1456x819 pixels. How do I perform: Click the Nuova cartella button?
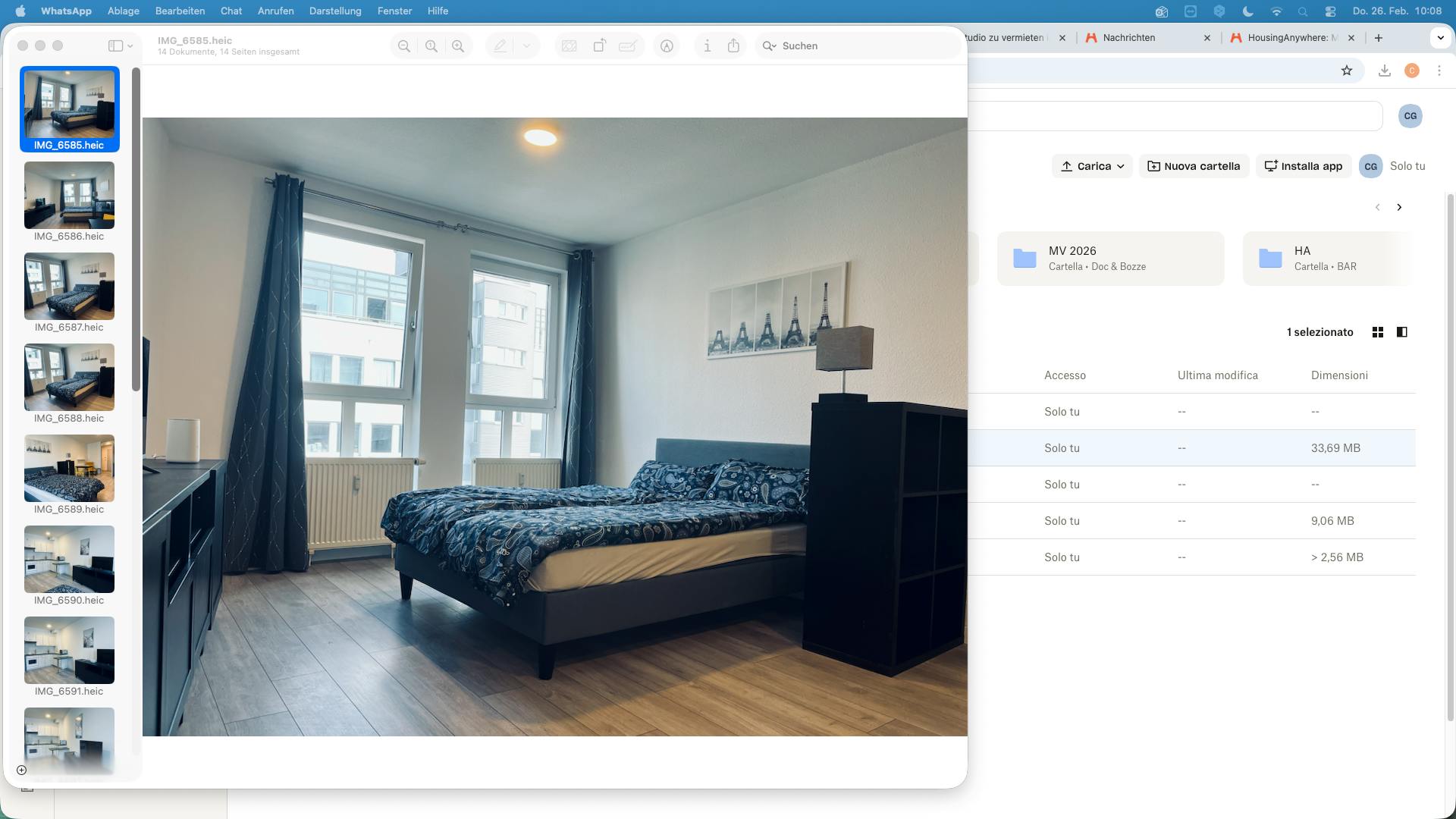click(1194, 166)
